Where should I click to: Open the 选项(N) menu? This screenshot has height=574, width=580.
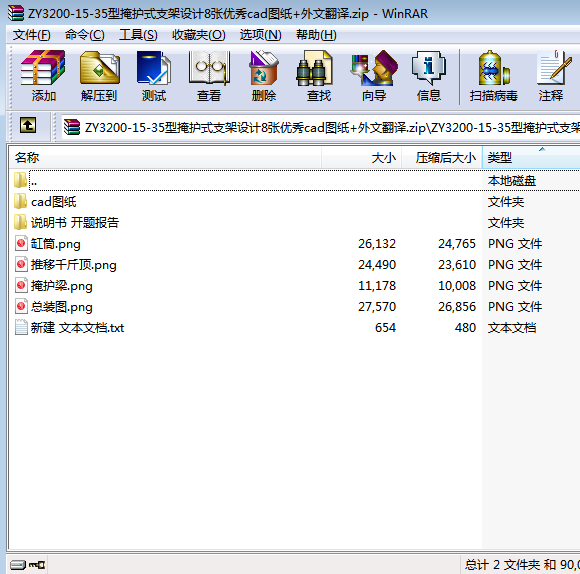click(260, 35)
